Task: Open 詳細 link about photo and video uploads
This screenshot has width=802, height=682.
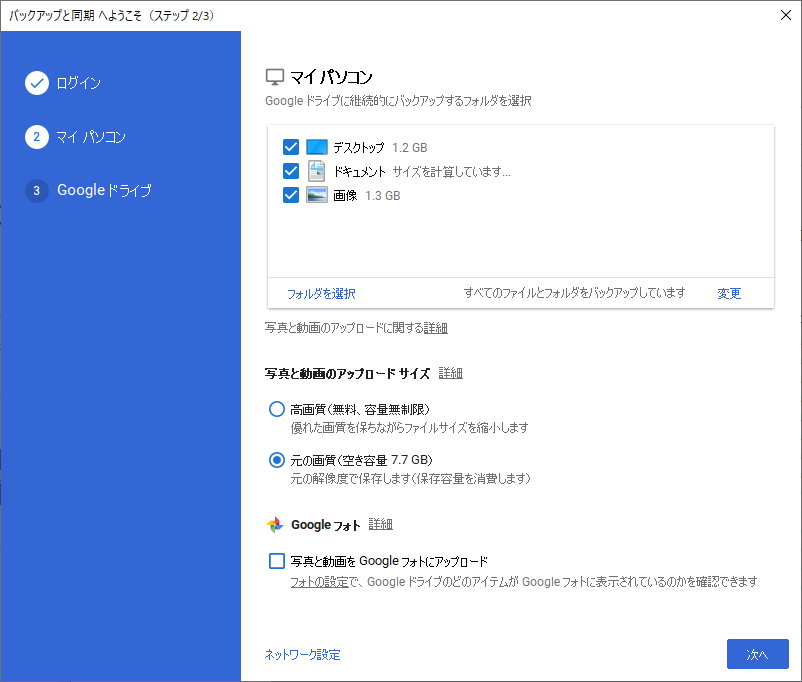Action: pyautogui.click(x=435, y=328)
